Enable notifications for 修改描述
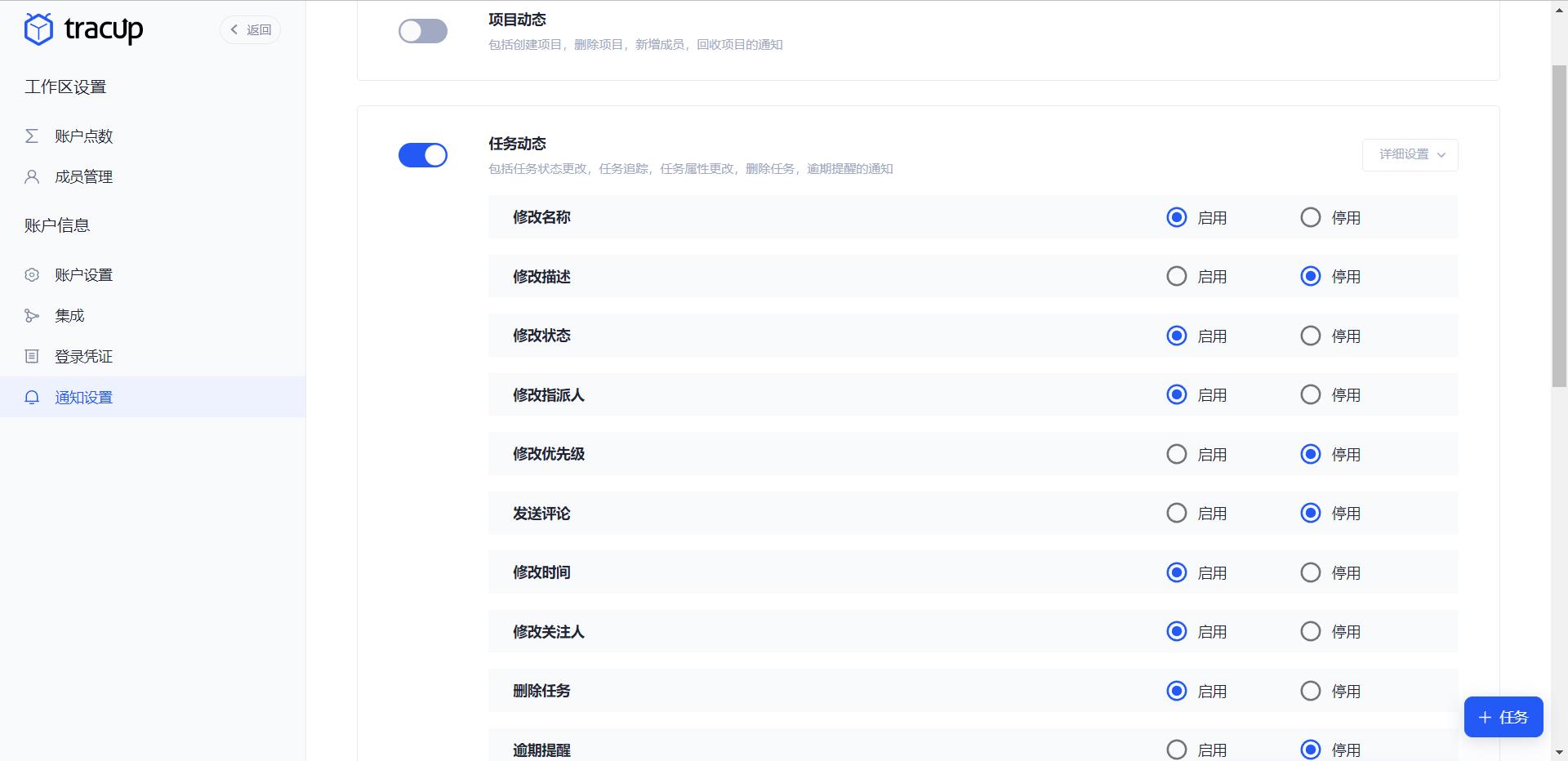 (x=1176, y=276)
